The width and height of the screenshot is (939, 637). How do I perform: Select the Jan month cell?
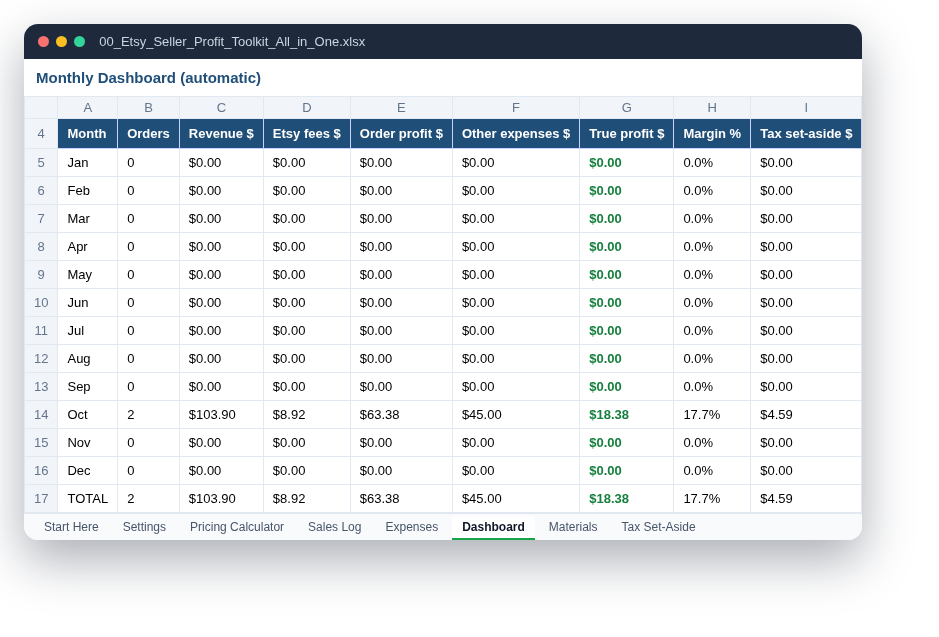(x=87, y=163)
